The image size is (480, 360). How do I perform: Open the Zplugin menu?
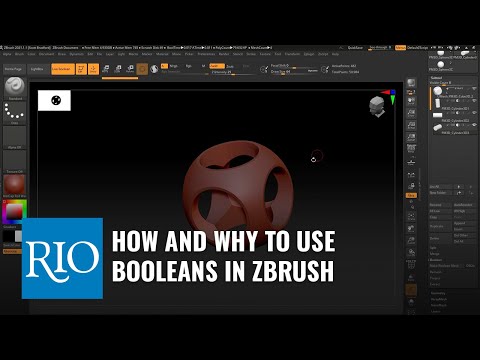(x=309, y=54)
